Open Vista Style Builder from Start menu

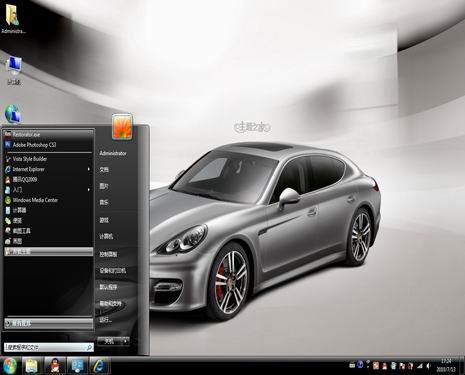[x=48, y=159]
